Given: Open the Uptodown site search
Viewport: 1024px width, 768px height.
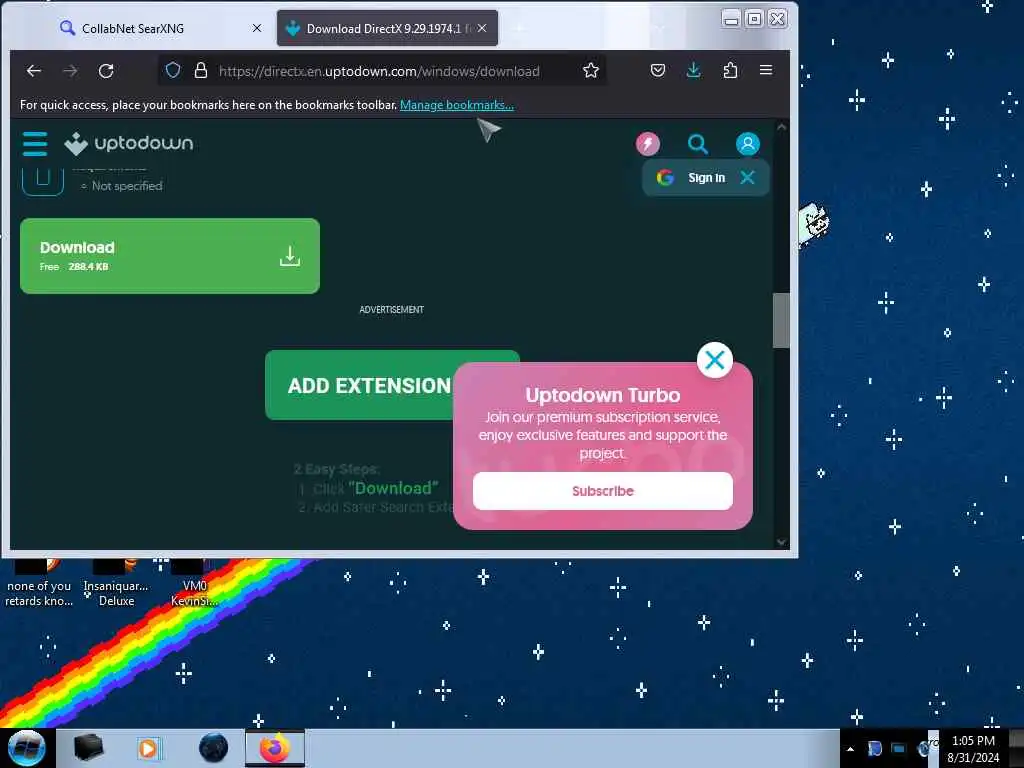Looking at the screenshot, I should [697, 144].
